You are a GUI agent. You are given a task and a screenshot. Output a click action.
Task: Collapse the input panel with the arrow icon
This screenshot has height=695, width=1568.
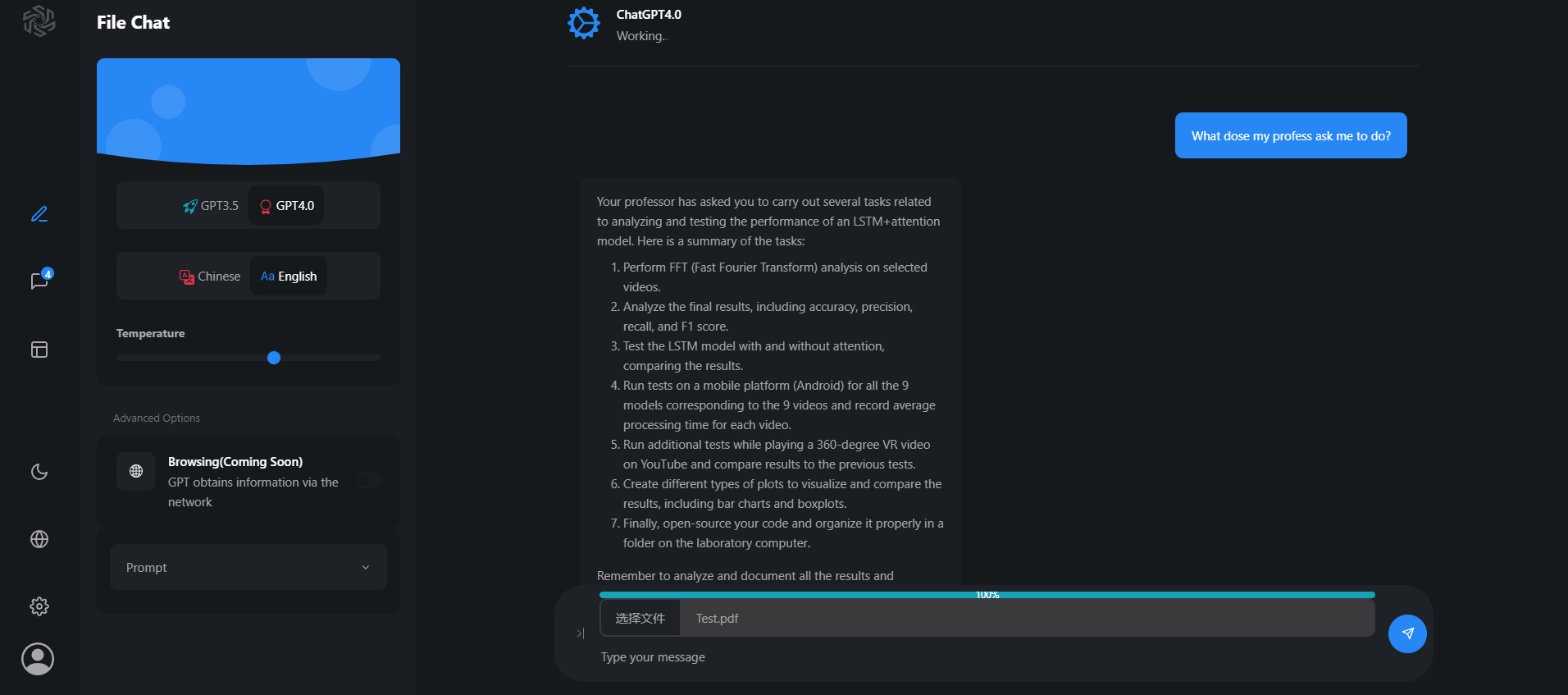pos(580,633)
